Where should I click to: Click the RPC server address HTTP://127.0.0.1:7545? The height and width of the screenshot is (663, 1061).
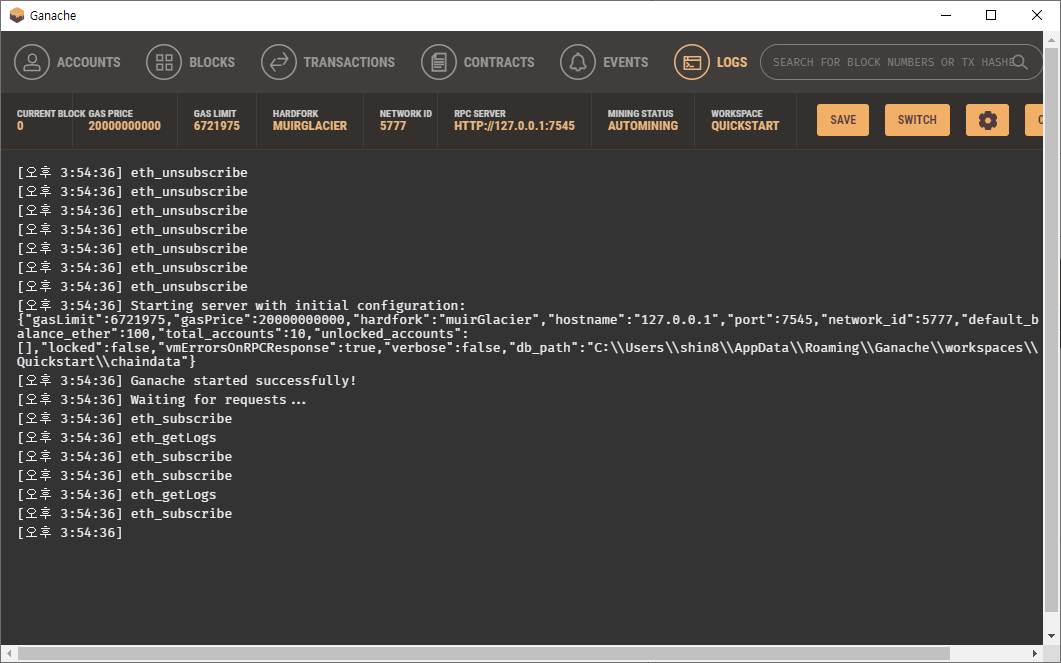(x=514, y=126)
